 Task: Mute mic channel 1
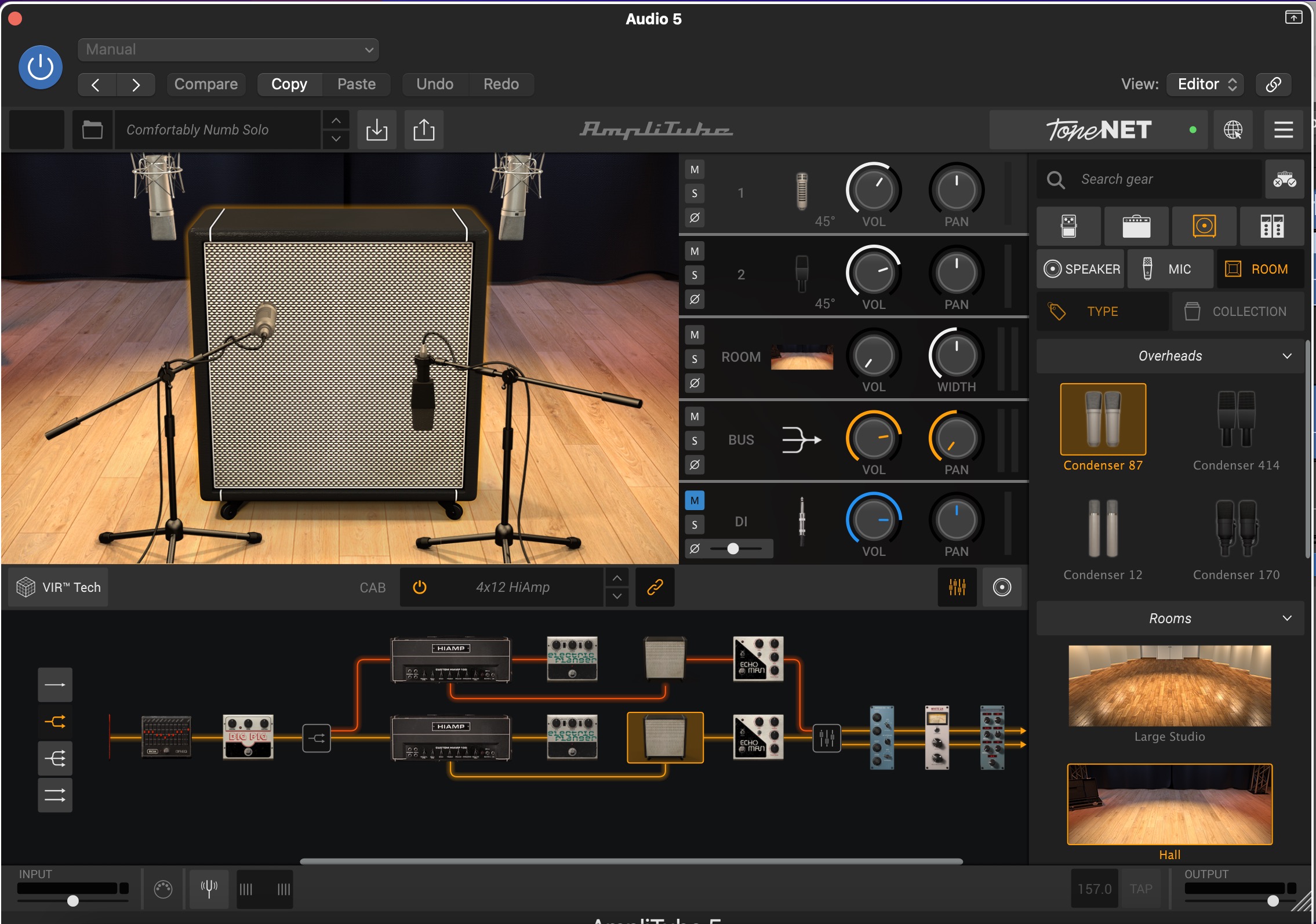[x=695, y=170]
